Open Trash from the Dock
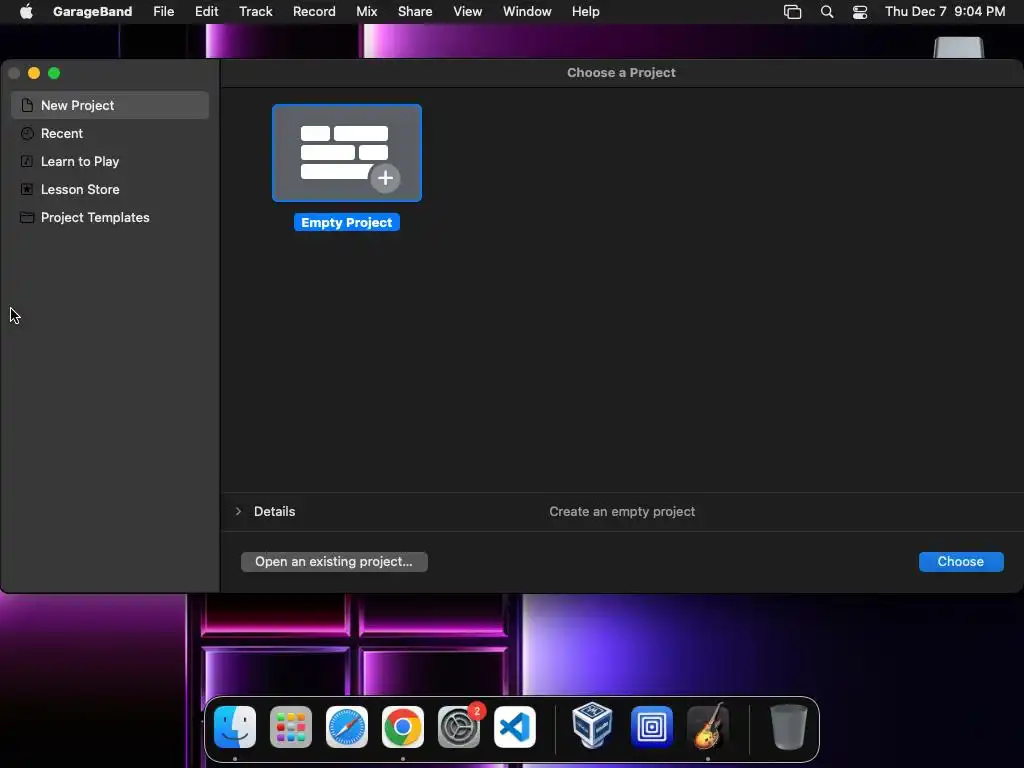This screenshot has width=1024, height=768. pyautogui.click(x=788, y=727)
